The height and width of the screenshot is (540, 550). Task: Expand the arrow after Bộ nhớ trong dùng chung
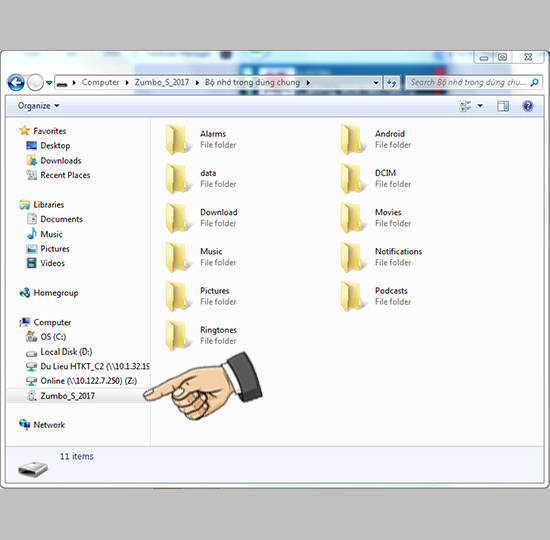click(308, 83)
